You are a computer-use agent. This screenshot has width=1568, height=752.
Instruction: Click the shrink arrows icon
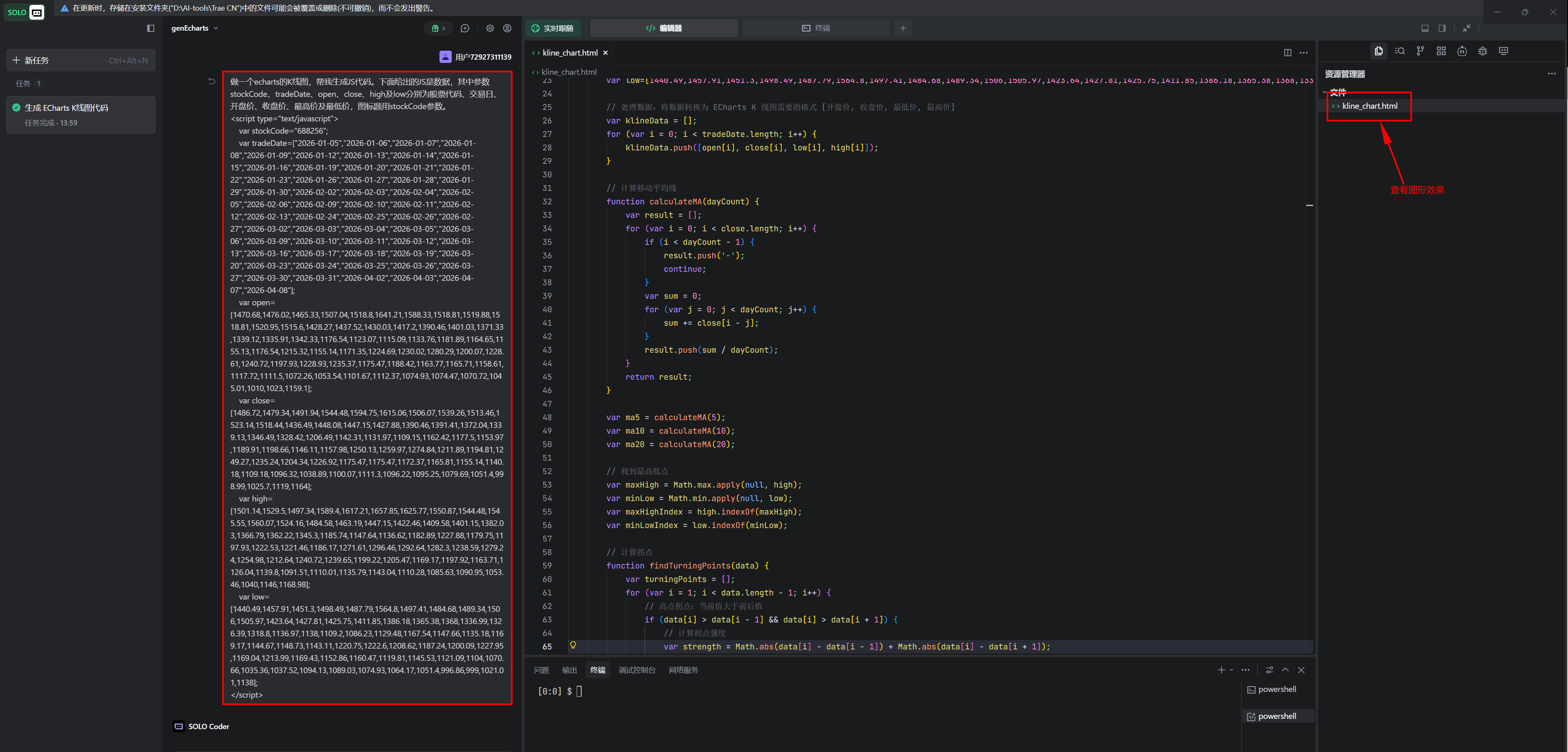pyautogui.click(x=1466, y=28)
